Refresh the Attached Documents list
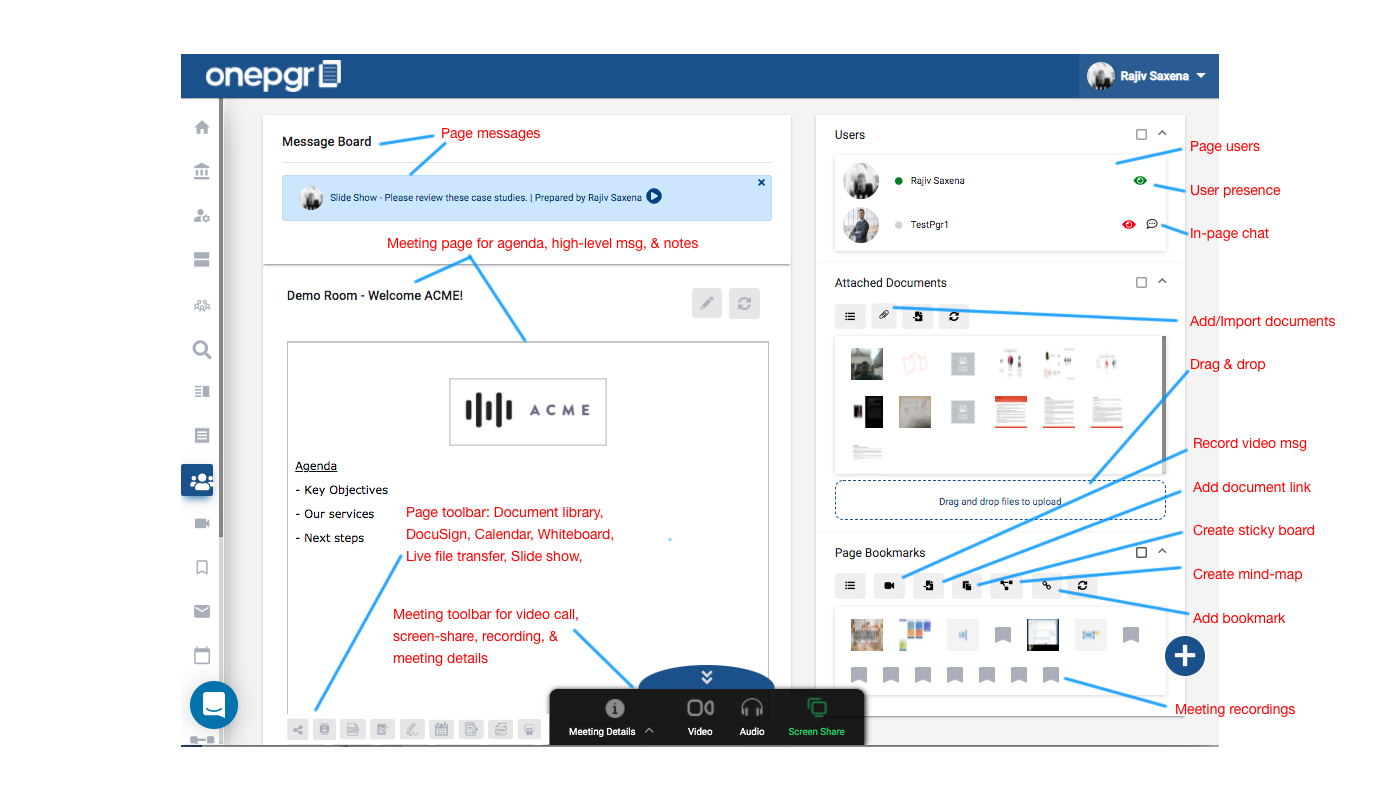Screen dimensions: 1400x800 [x=954, y=316]
